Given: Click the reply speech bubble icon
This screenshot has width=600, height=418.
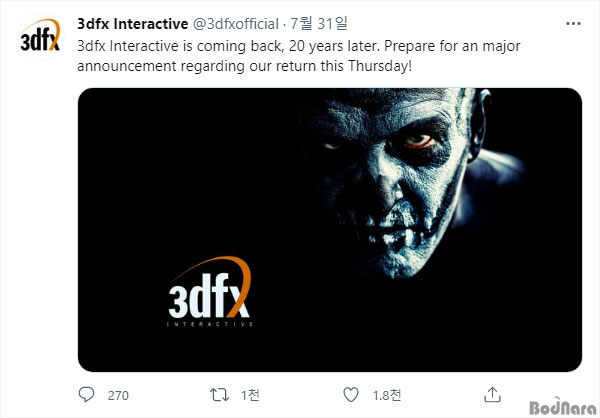Looking at the screenshot, I should (x=86, y=394).
